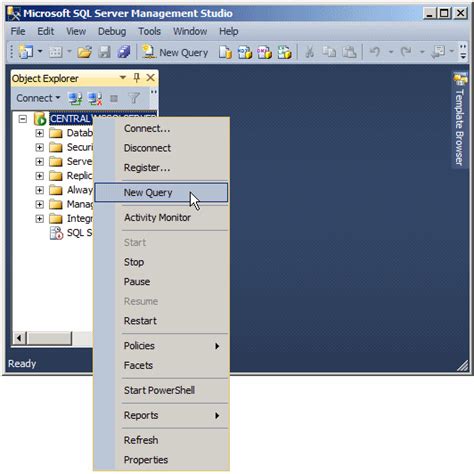
Task: Choose Disconnect in the context menu
Action: [x=162, y=148]
